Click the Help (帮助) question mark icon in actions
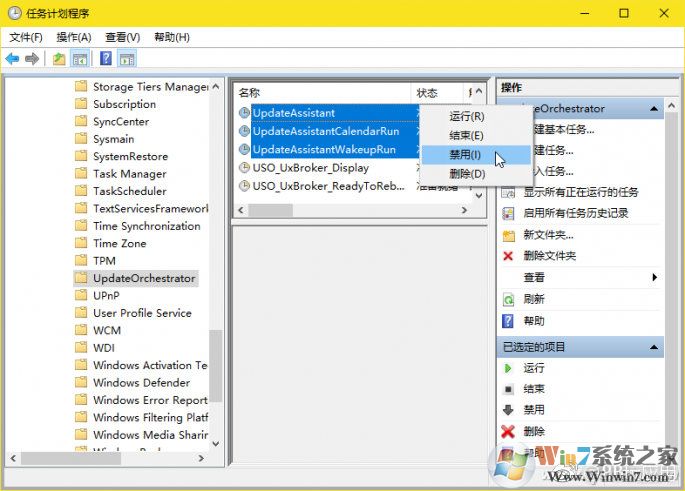685x491 pixels. click(x=508, y=321)
